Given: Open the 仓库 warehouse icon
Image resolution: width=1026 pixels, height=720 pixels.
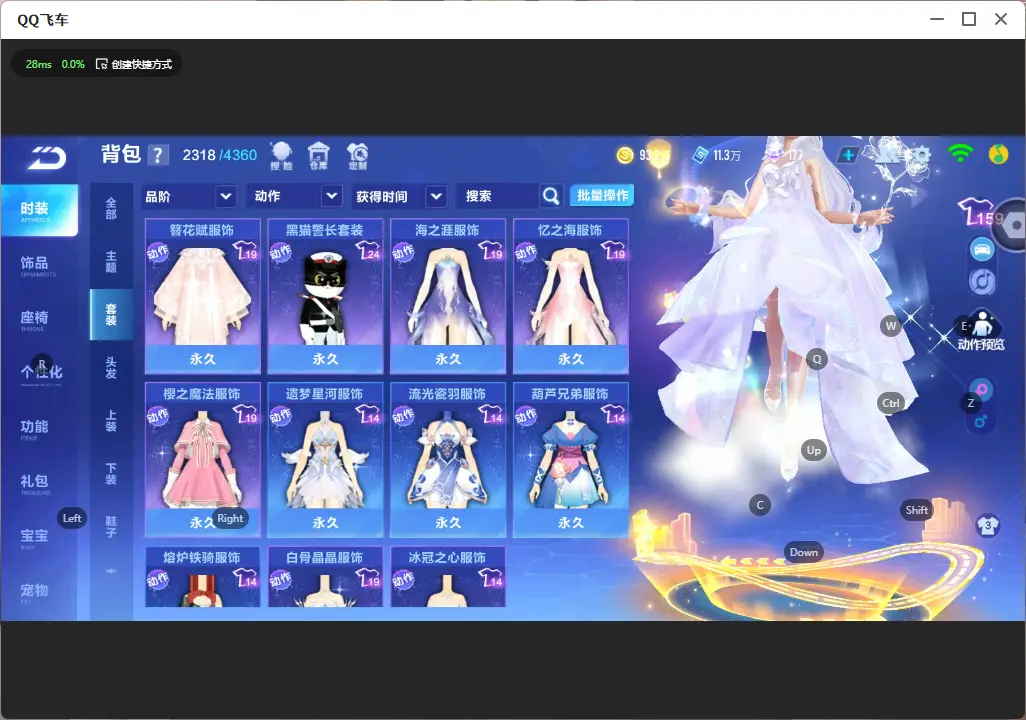Looking at the screenshot, I should pos(319,156).
